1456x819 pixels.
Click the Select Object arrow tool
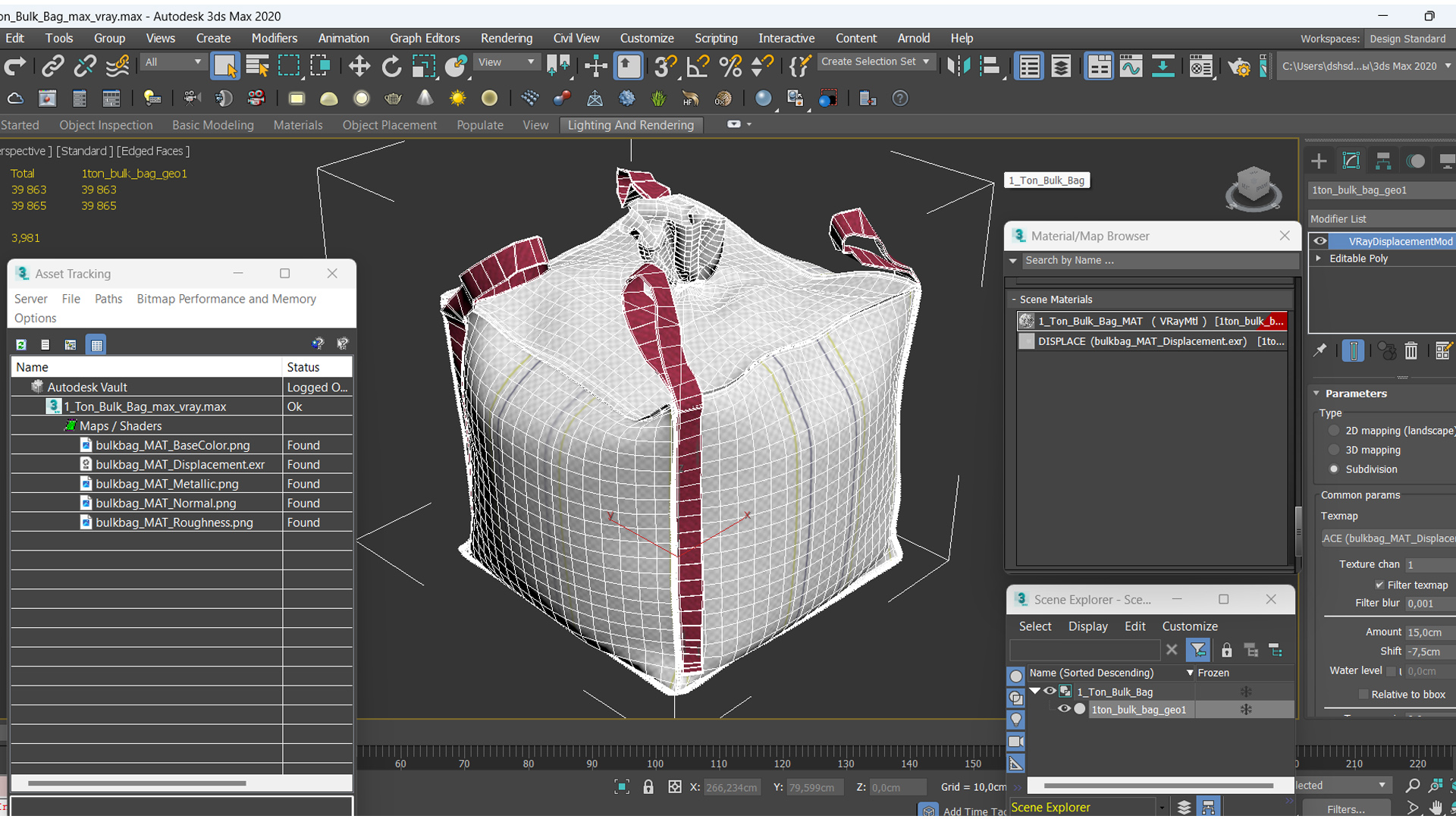[225, 67]
